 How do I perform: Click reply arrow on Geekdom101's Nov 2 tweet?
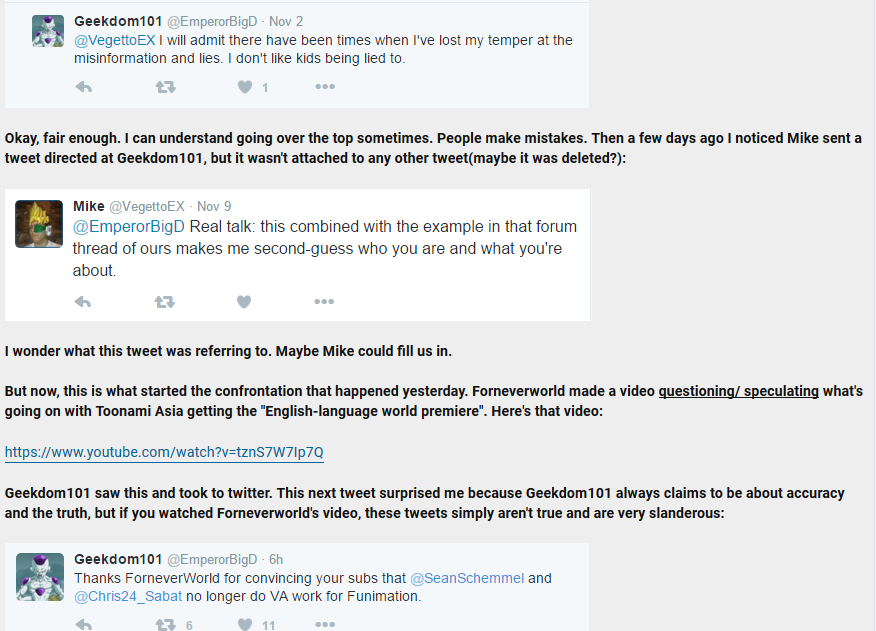(x=83, y=87)
